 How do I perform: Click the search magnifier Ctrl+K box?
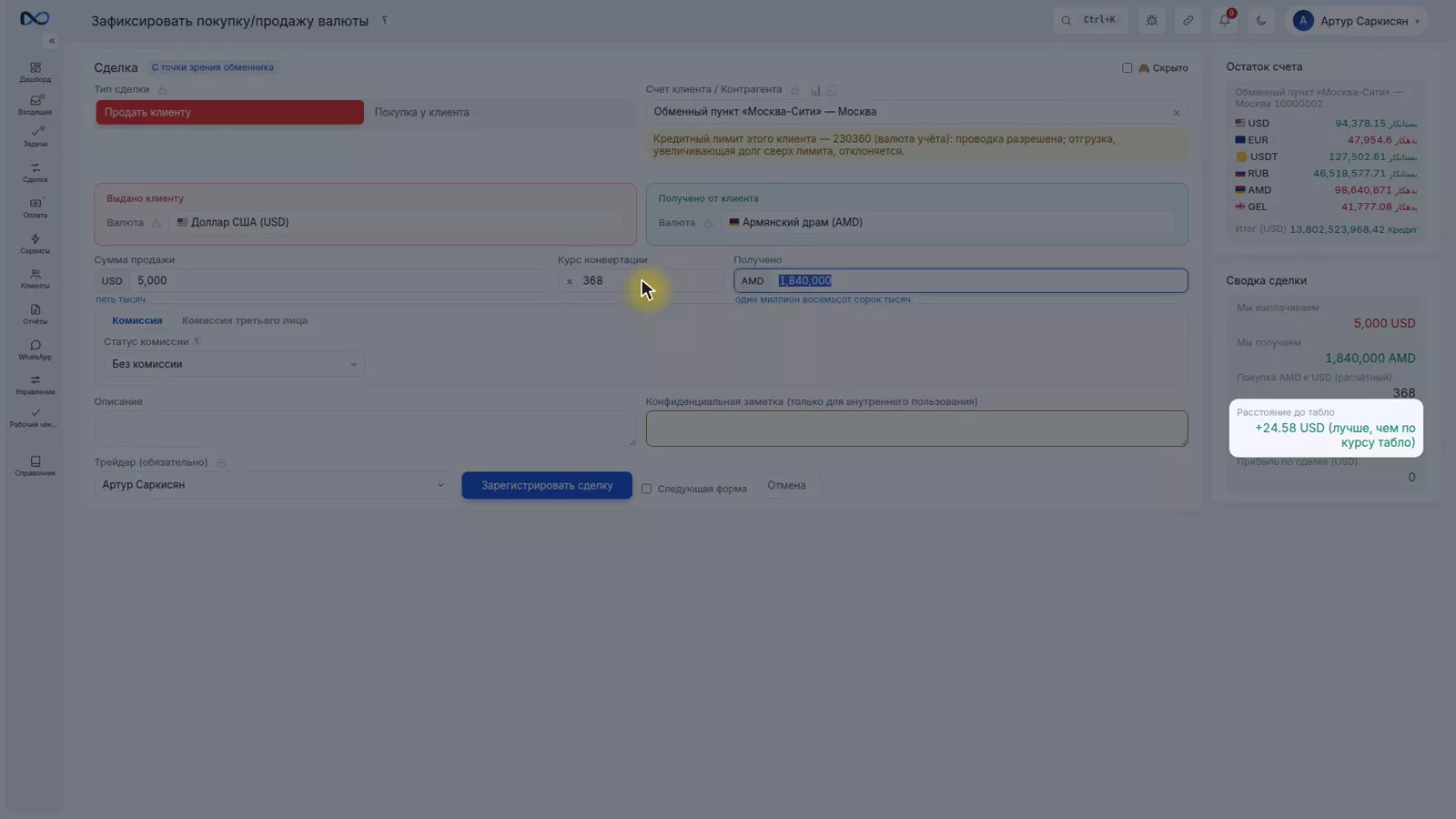(1091, 20)
